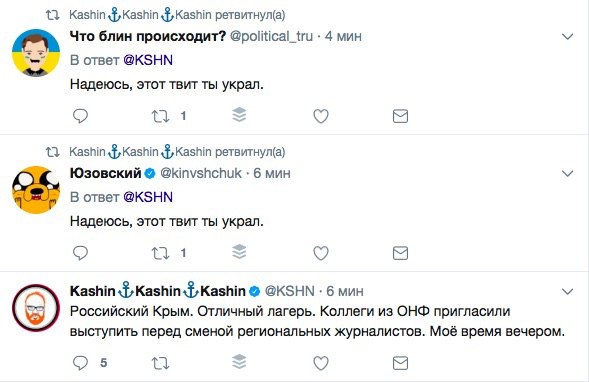Open the @kinvshchuk profile handle

[x=201, y=173]
